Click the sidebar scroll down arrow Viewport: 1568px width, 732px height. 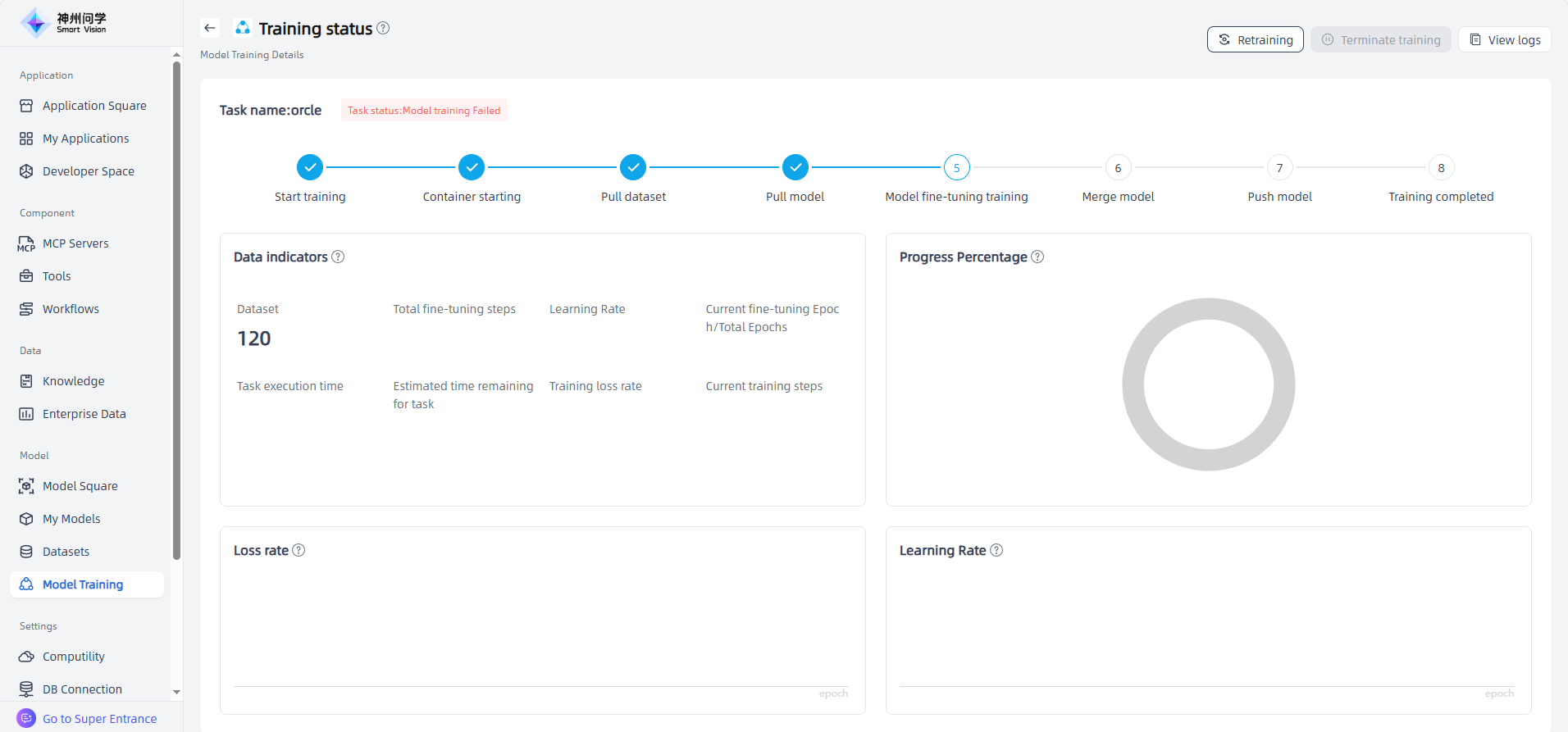tap(176, 693)
